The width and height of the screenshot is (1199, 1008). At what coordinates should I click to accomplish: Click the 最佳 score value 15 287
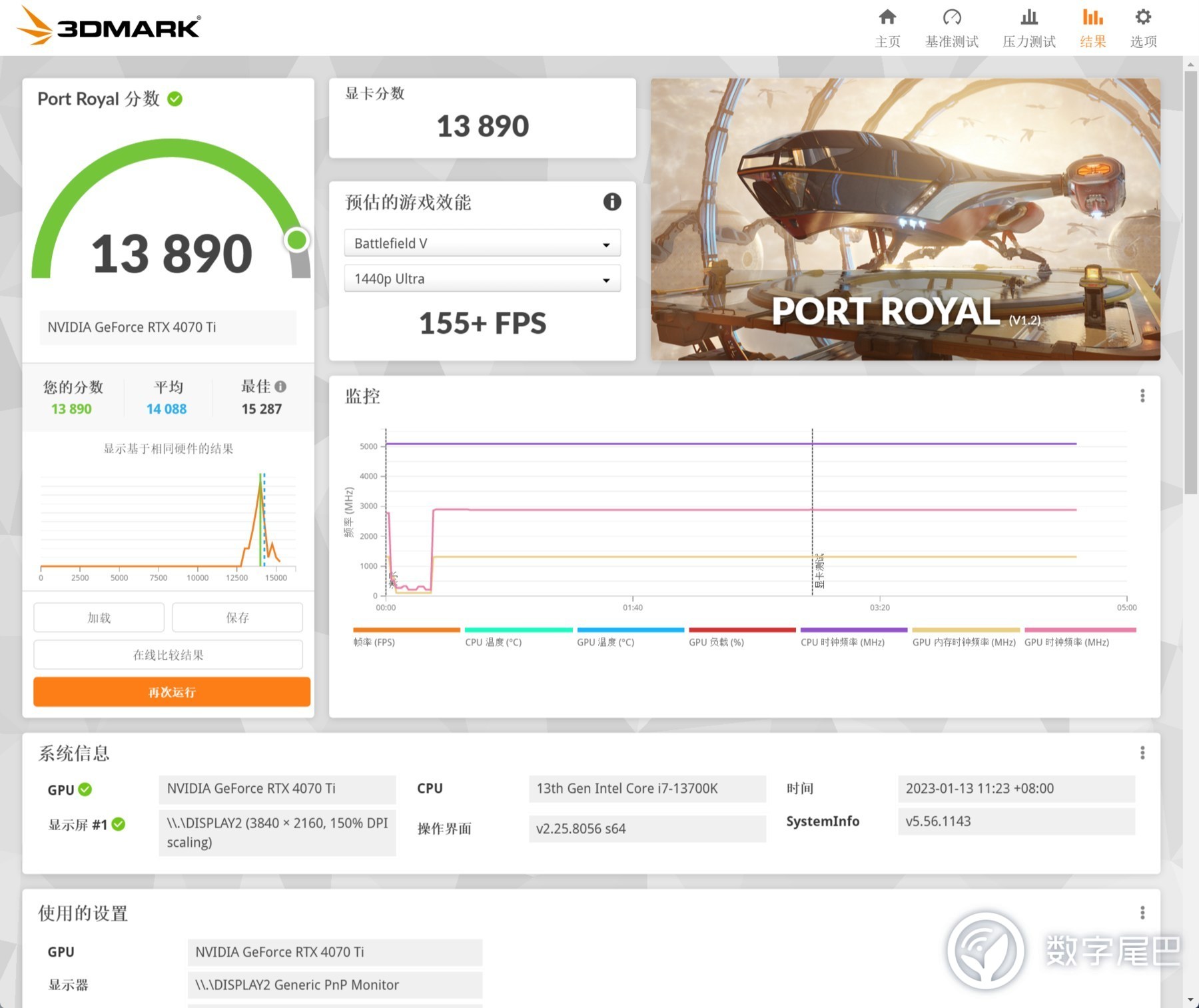pyautogui.click(x=262, y=409)
